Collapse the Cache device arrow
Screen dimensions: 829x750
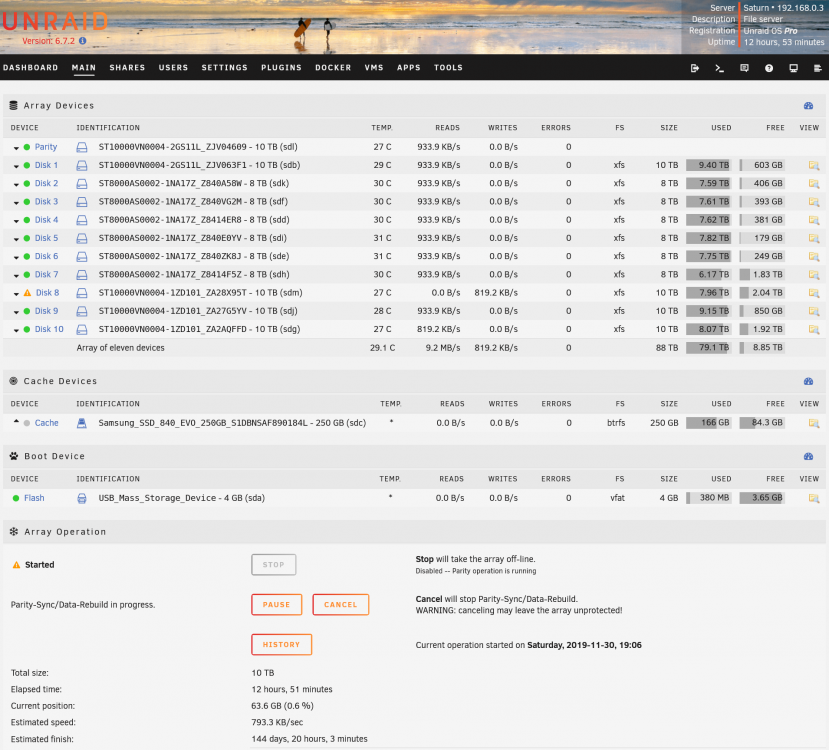16,422
